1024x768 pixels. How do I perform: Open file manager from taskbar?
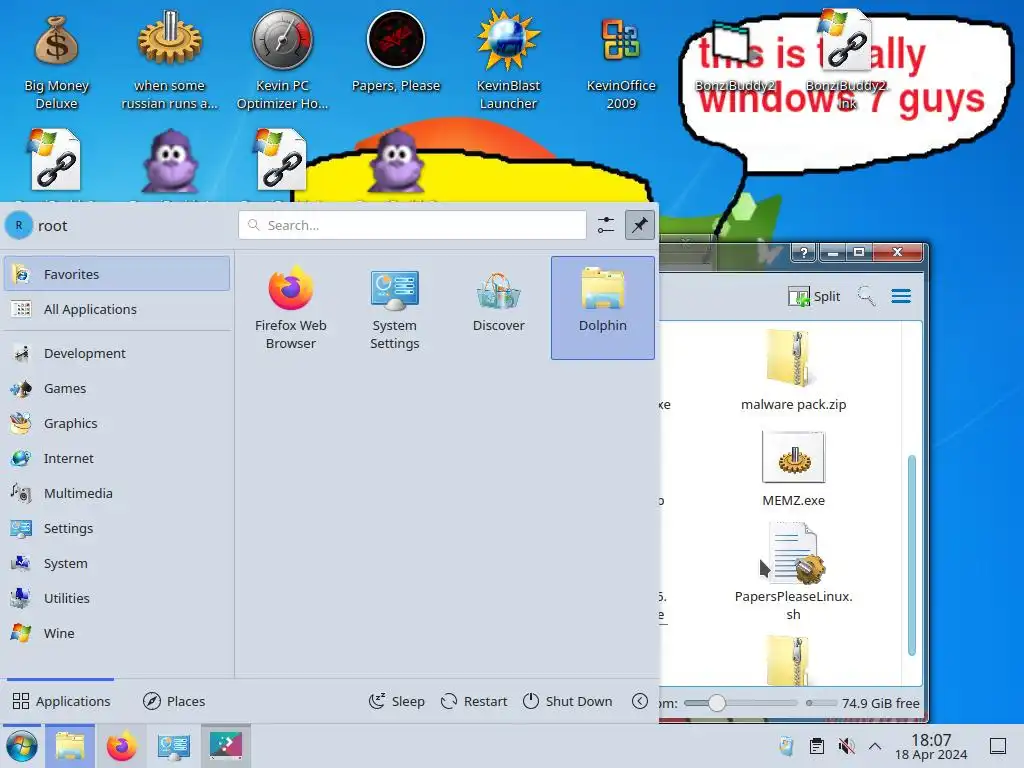point(70,746)
